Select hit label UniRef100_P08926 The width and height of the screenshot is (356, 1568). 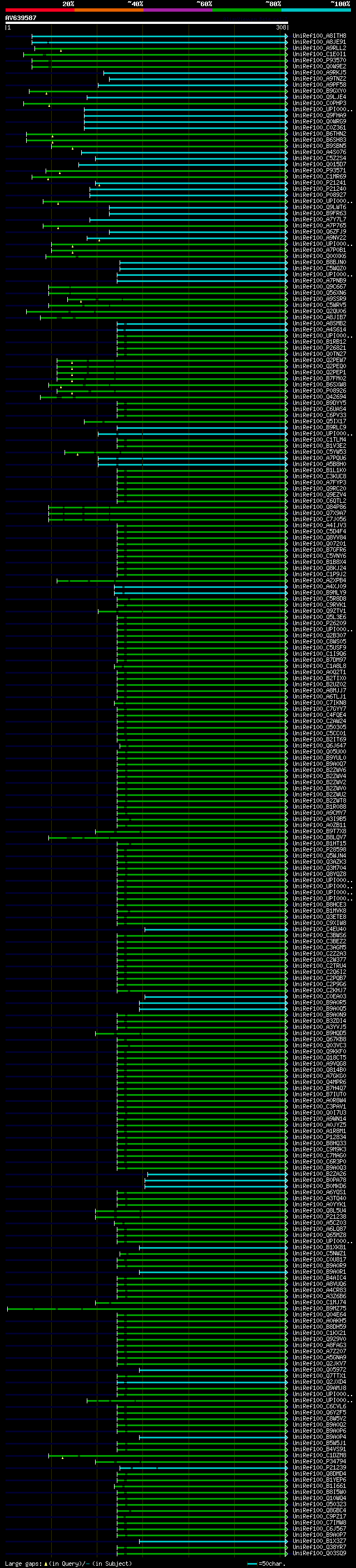pos(319,391)
